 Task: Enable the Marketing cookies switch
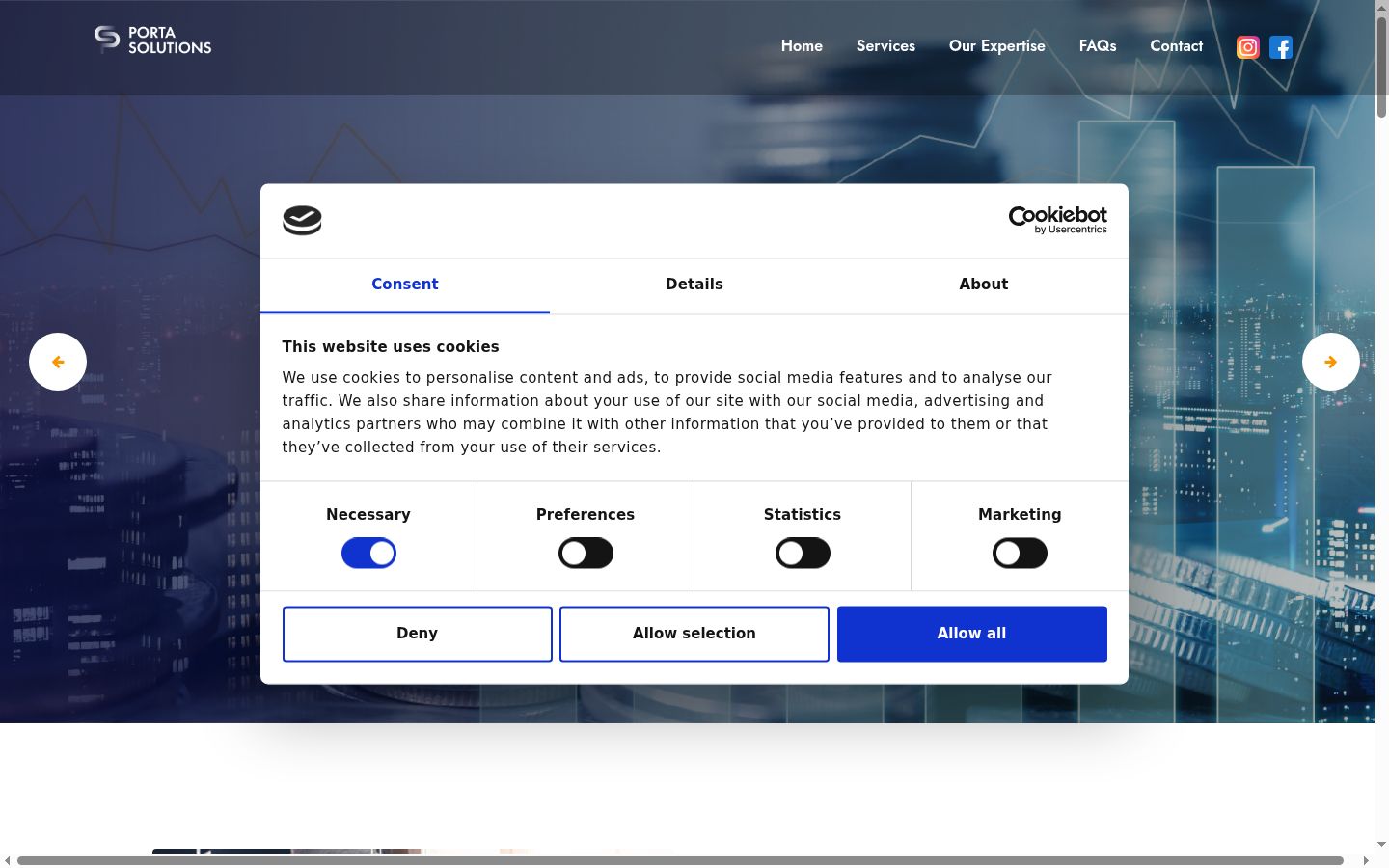pos(1020,554)
